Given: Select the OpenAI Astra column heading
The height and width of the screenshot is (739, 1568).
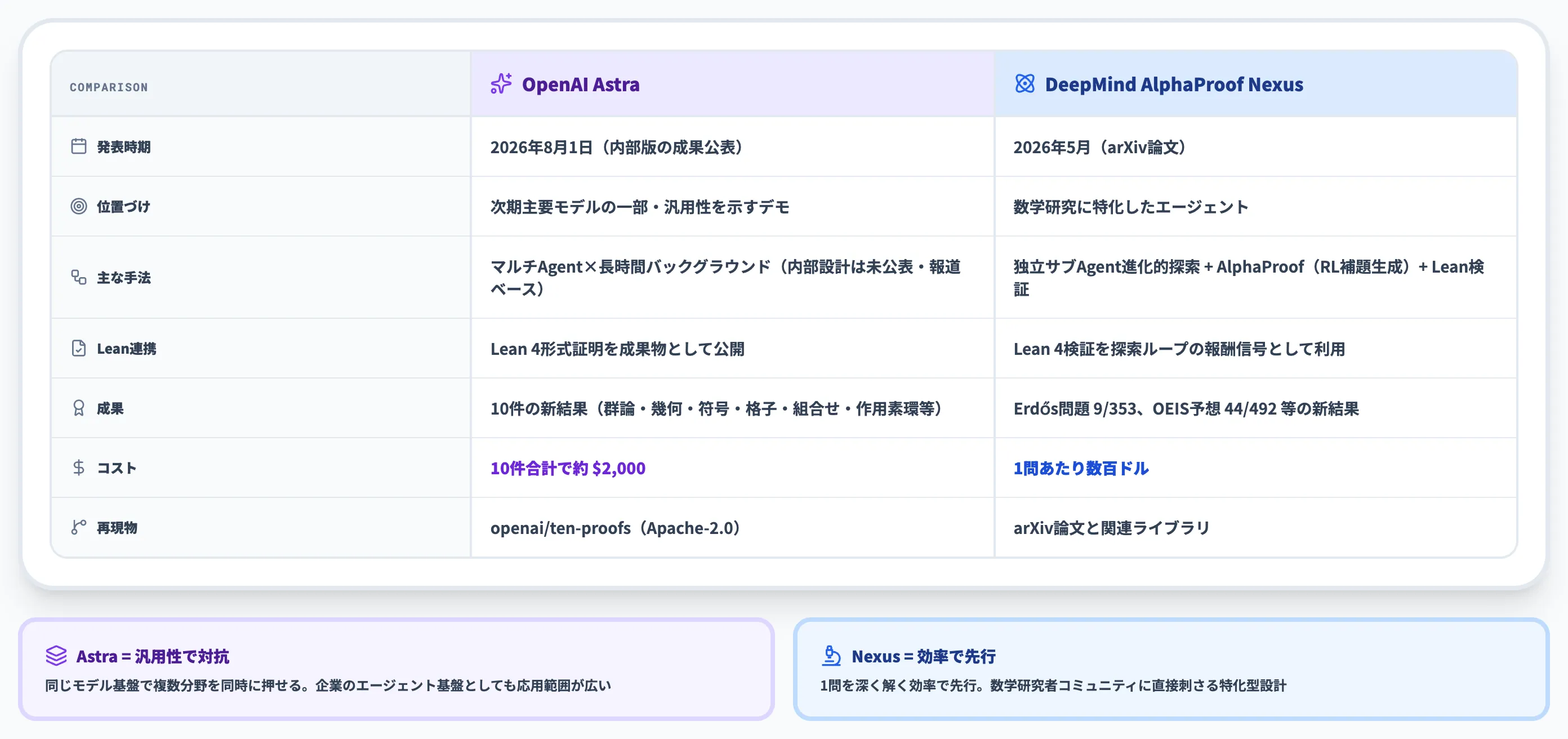Looking at the screenshot, I should click(581, 84).
